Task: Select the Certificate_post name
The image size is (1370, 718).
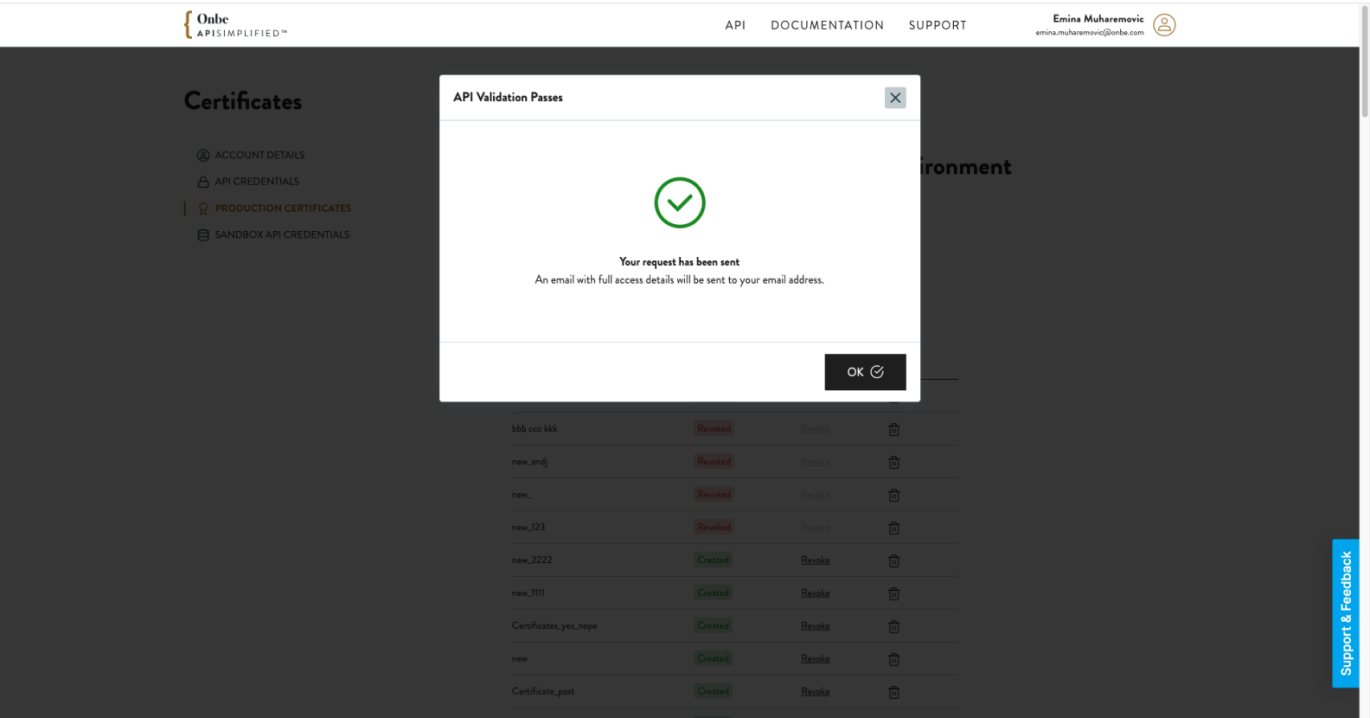Action: tap(543, 692)
